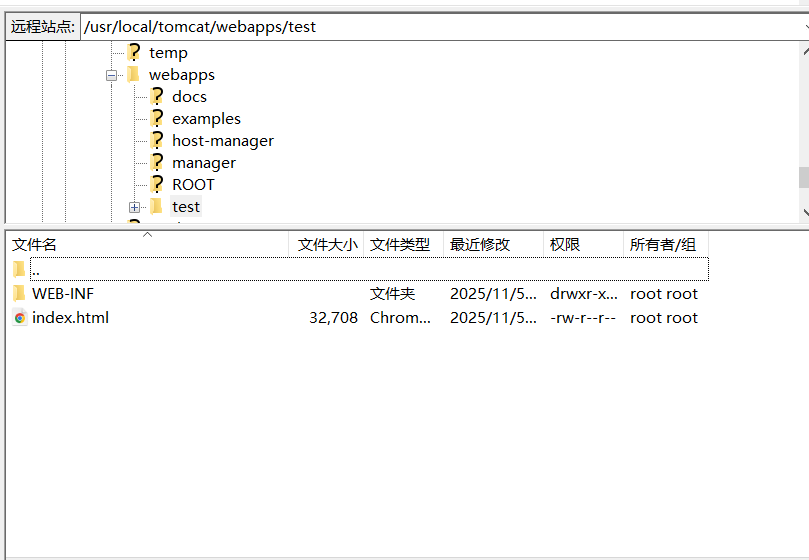Image resolution: width=809 pixels, height=560 pixels.
Task: Click the 远程站点 label
Action: point(43,27)
